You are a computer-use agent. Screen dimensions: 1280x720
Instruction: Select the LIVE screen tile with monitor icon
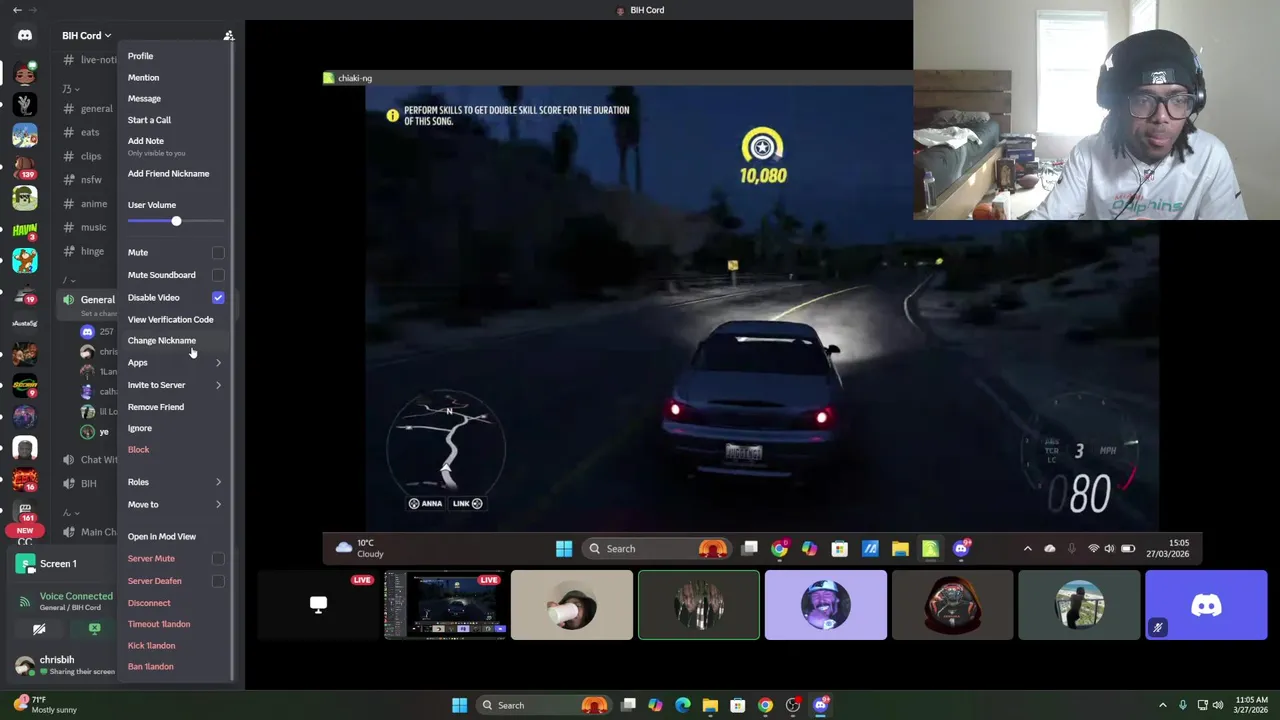tap(318, 605)
